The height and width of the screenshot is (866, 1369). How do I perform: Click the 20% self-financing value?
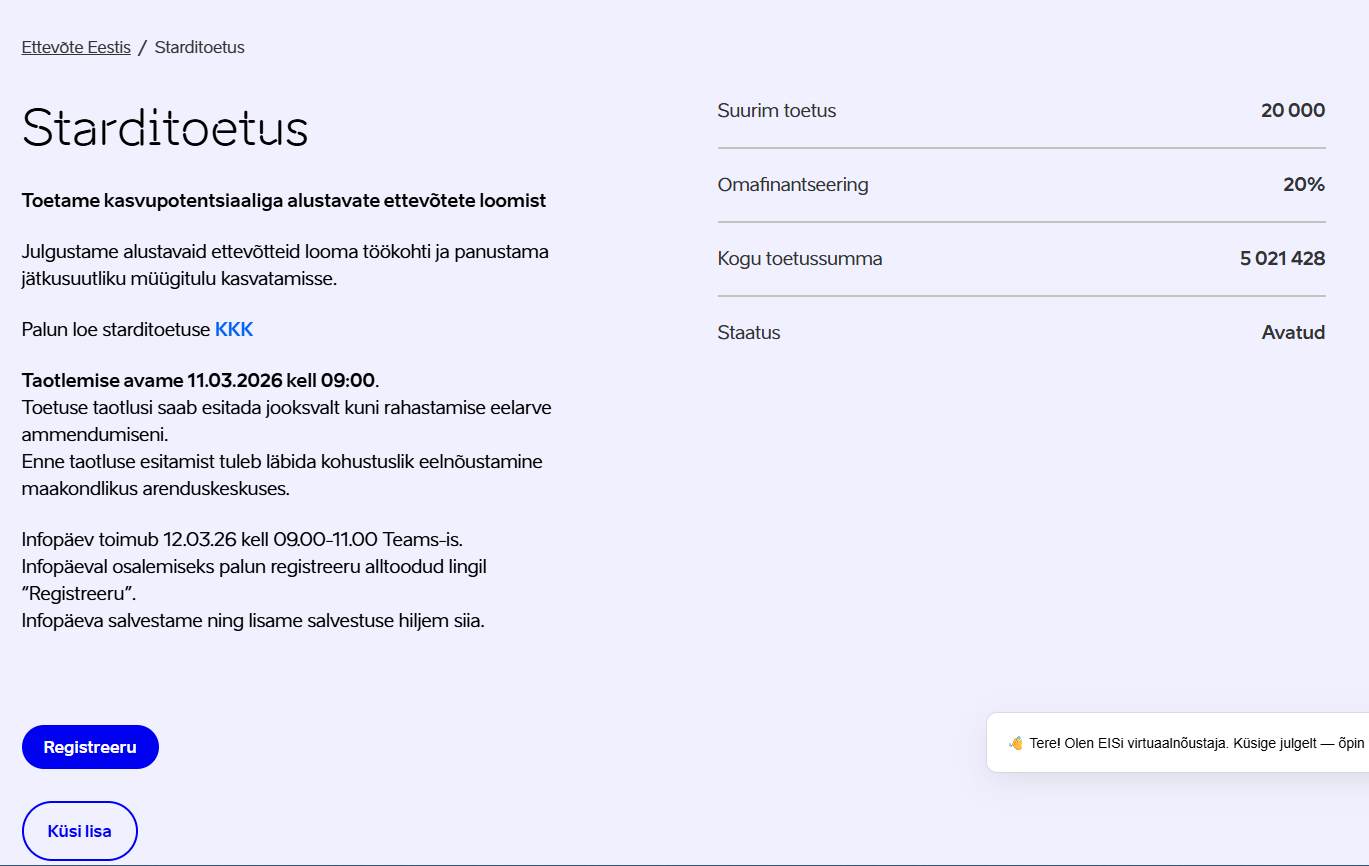(1303, 185)
